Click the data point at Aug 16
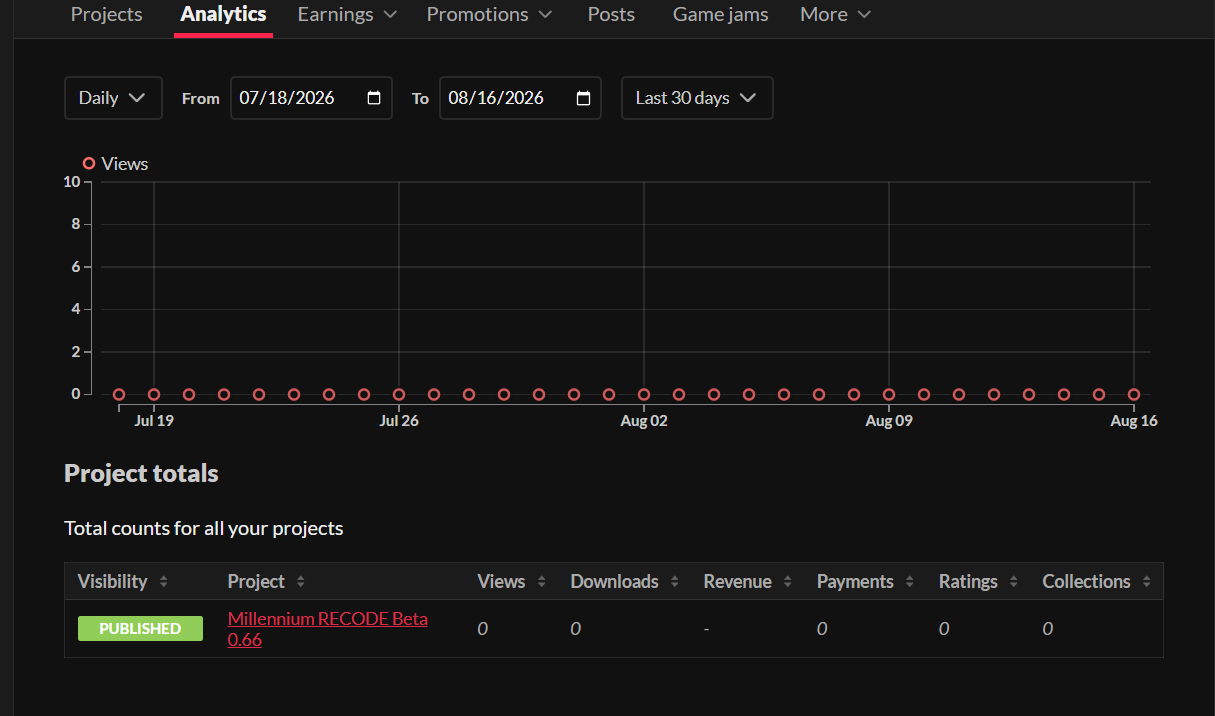This screenshot has width=1215, height=716. 1134,394
